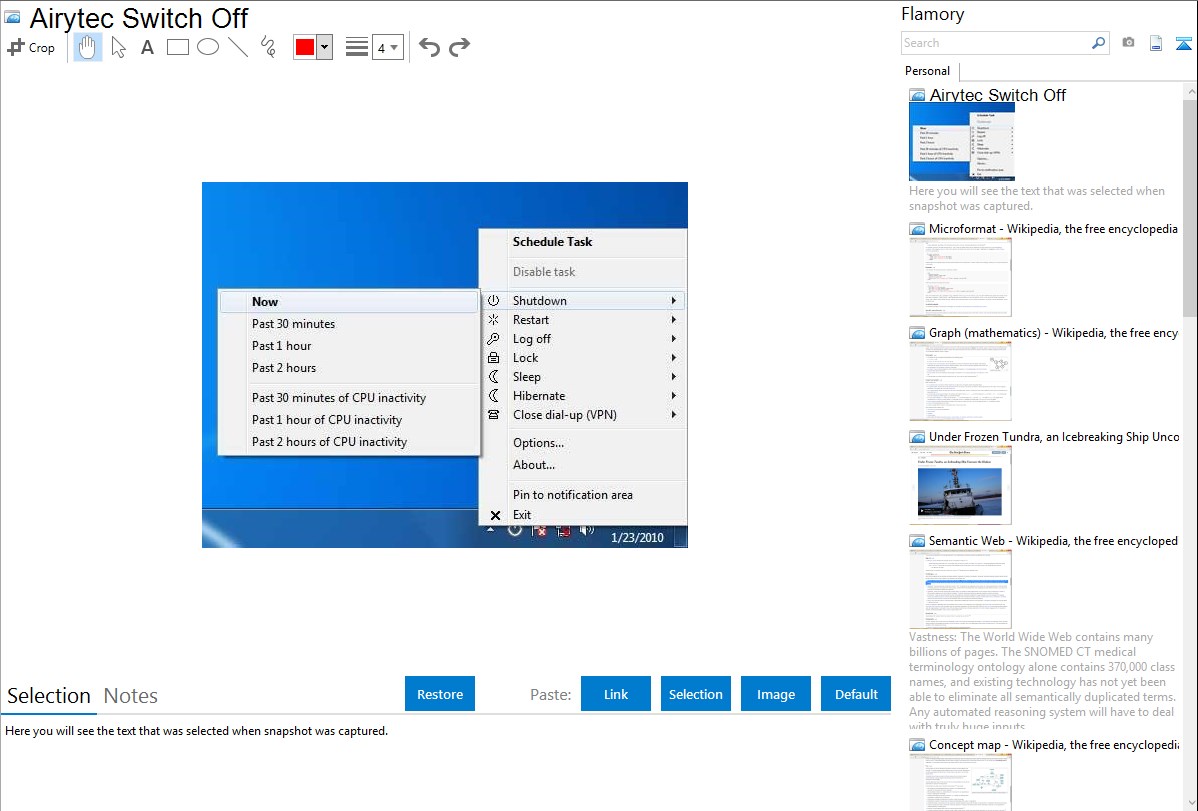Open the Under Frozen Tundra ship thumbnail
The height and width of the screenshot is (811, 1198).
point(960,485)
